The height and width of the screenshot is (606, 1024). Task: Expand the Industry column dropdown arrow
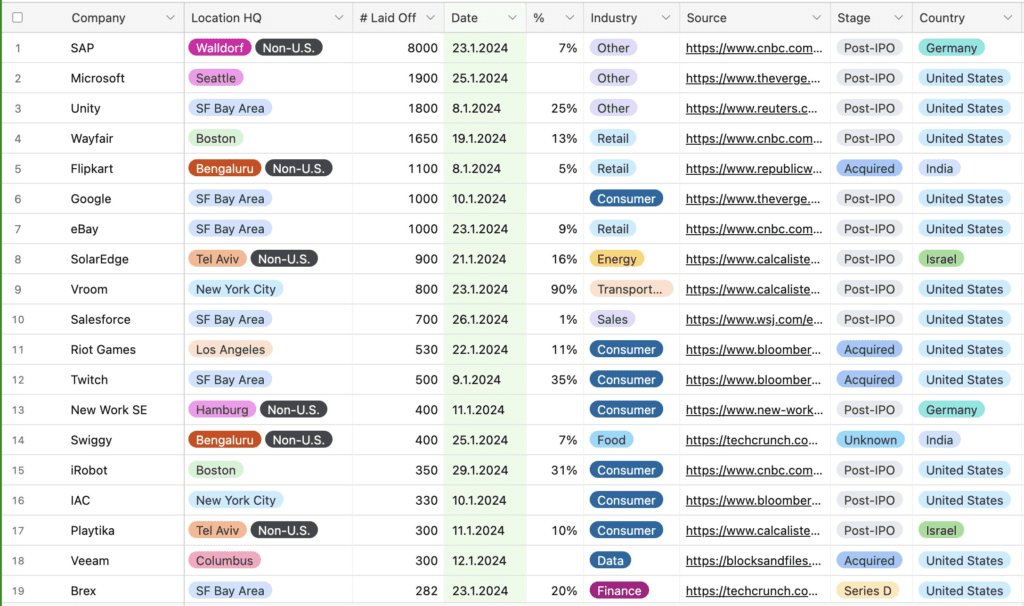pos(665,18)
